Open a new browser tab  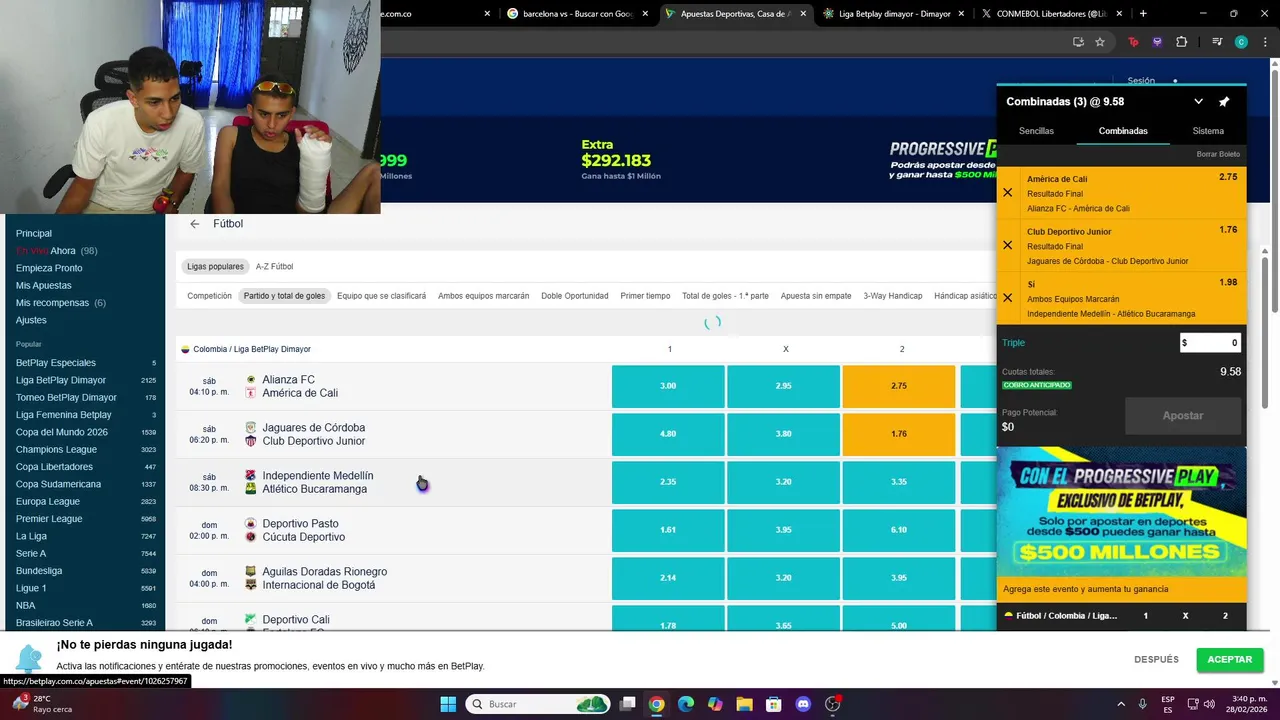1143,14
